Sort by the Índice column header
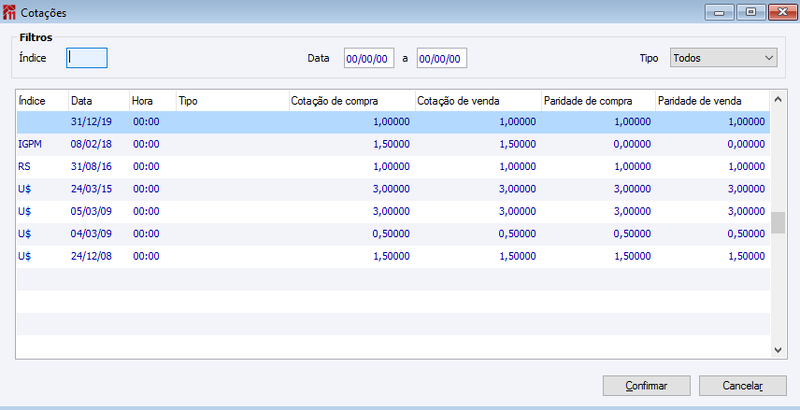The width and height of the screenshot is (800, 410). click(42, 101)
